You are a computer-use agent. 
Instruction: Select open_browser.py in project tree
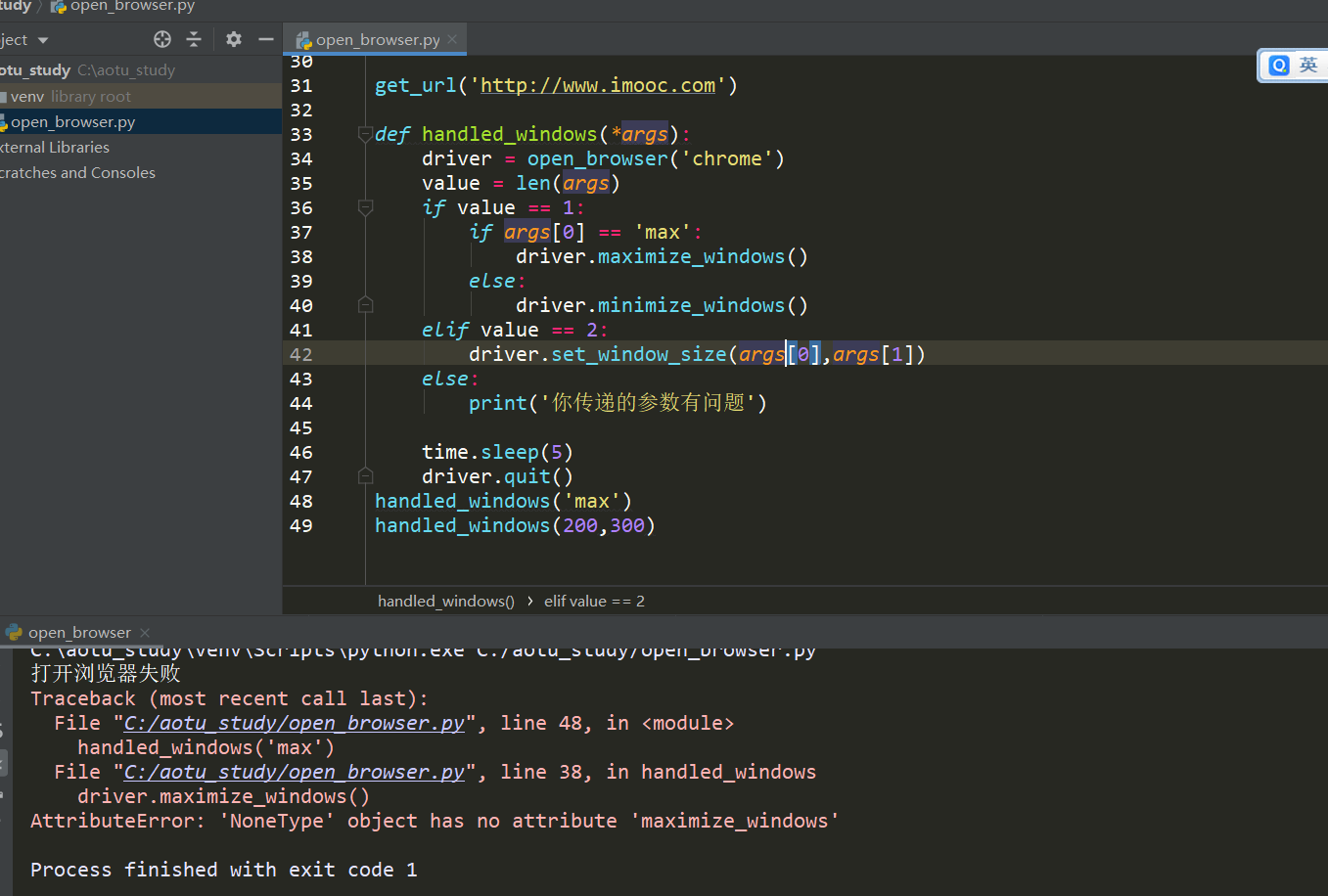tap(72, 121)
